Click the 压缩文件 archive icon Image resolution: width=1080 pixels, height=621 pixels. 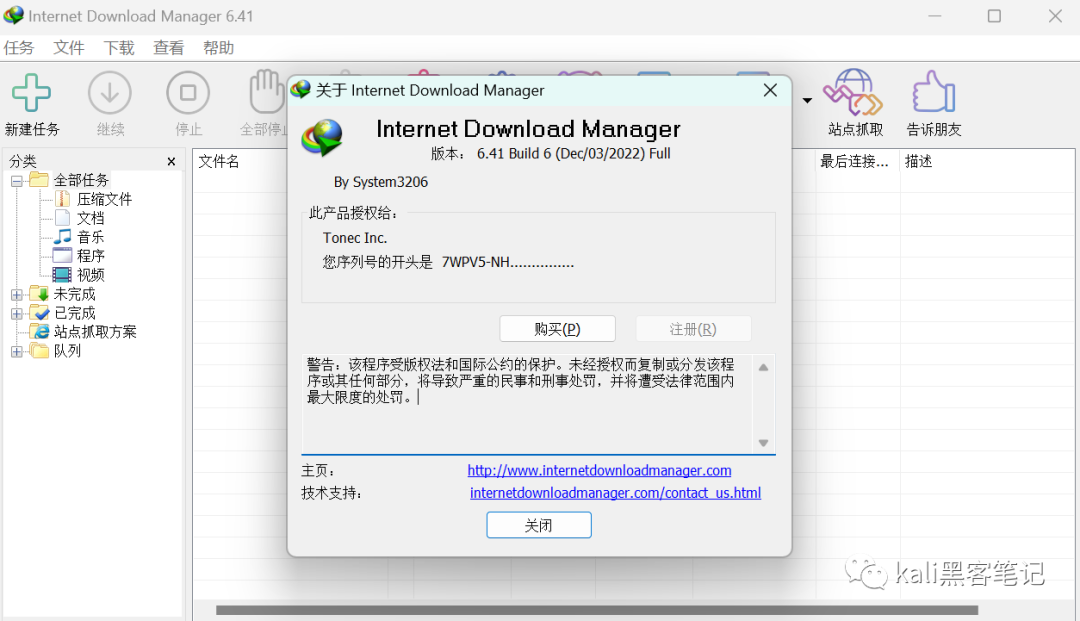(62, 199)
